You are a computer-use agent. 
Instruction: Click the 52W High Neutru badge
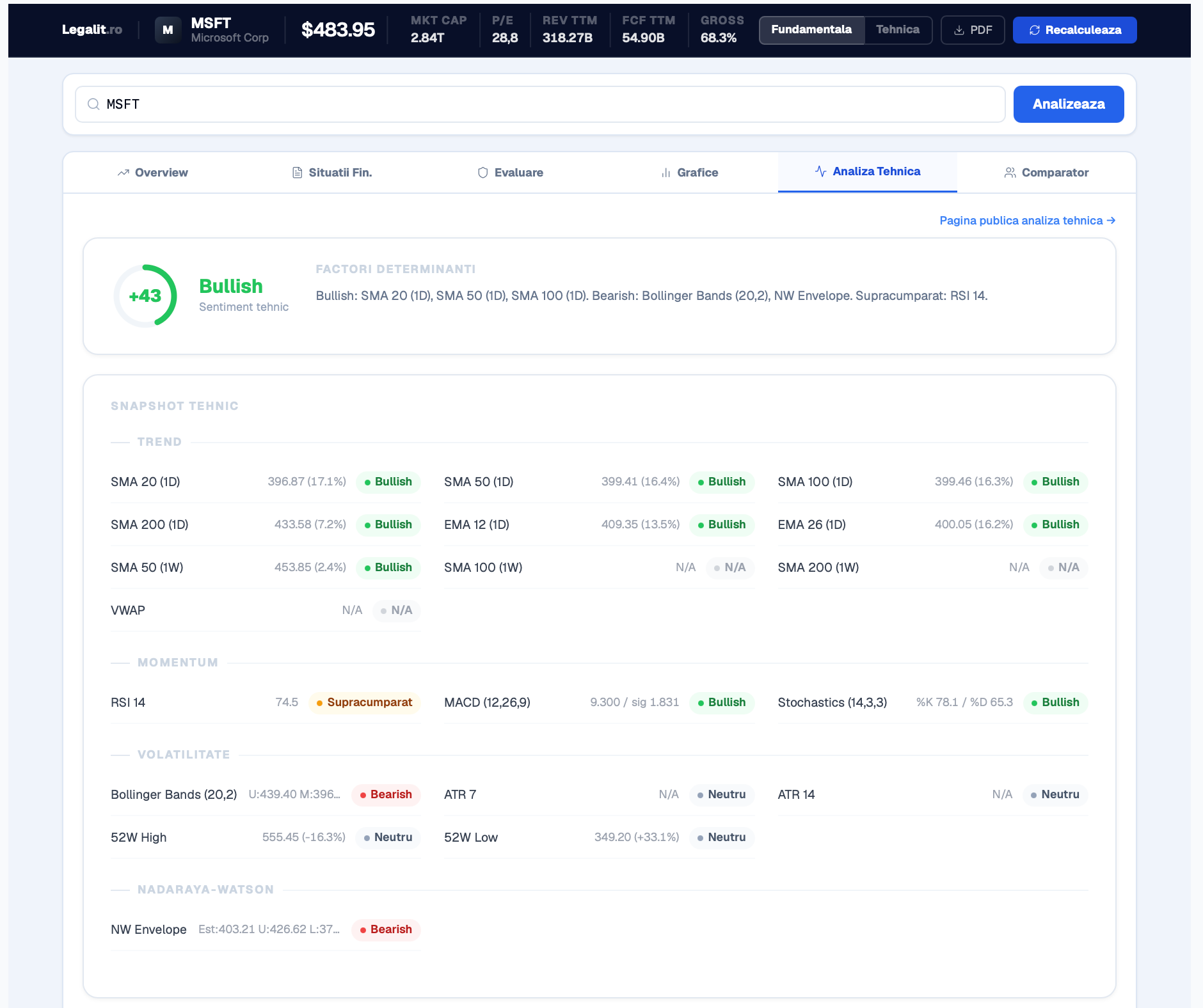click(388, 837)
